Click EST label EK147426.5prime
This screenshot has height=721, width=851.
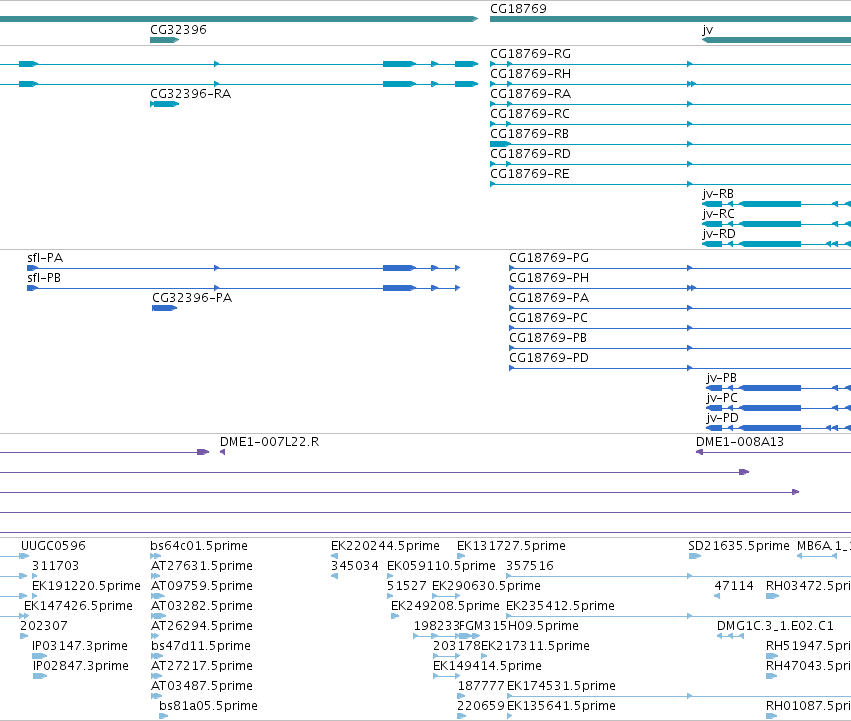coord(78,606)
